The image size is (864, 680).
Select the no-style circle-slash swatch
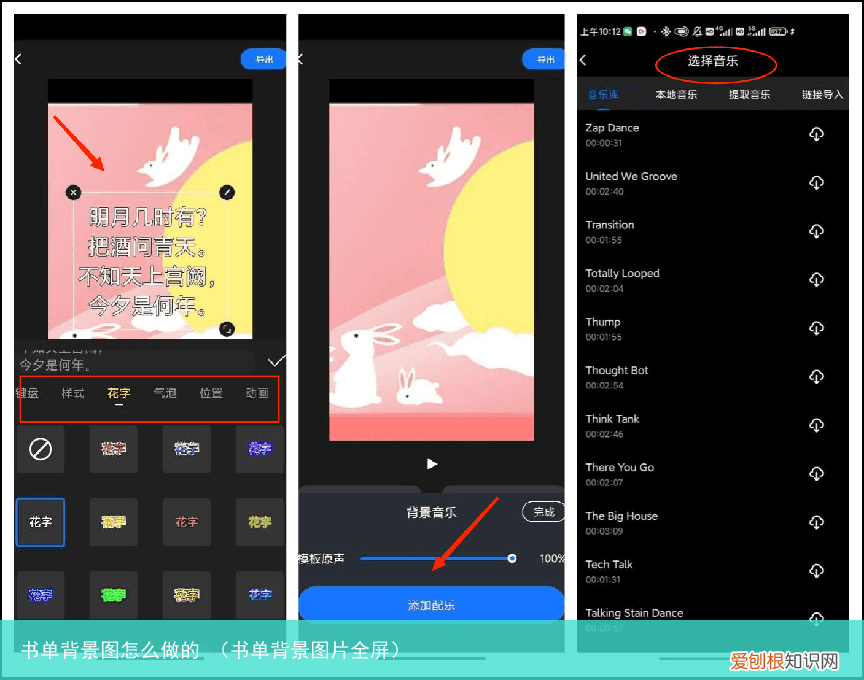[40, 449]
